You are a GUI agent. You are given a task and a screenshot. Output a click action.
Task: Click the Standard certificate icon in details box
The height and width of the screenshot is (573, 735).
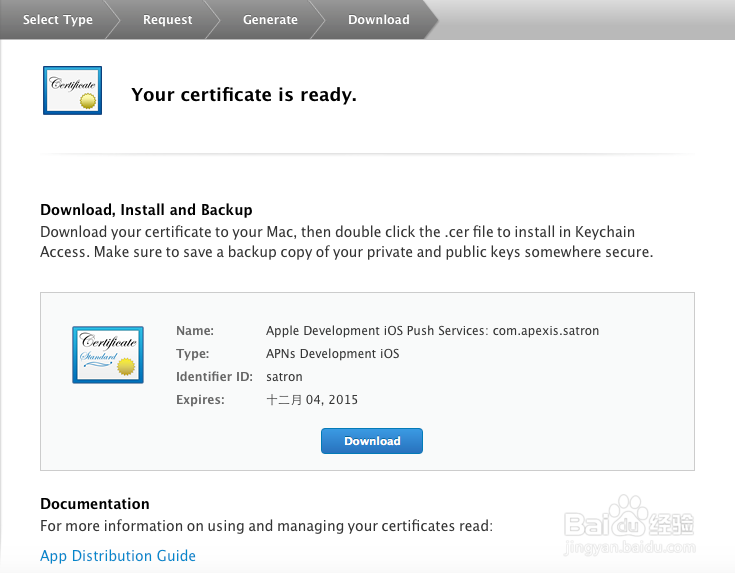[108, 355]
